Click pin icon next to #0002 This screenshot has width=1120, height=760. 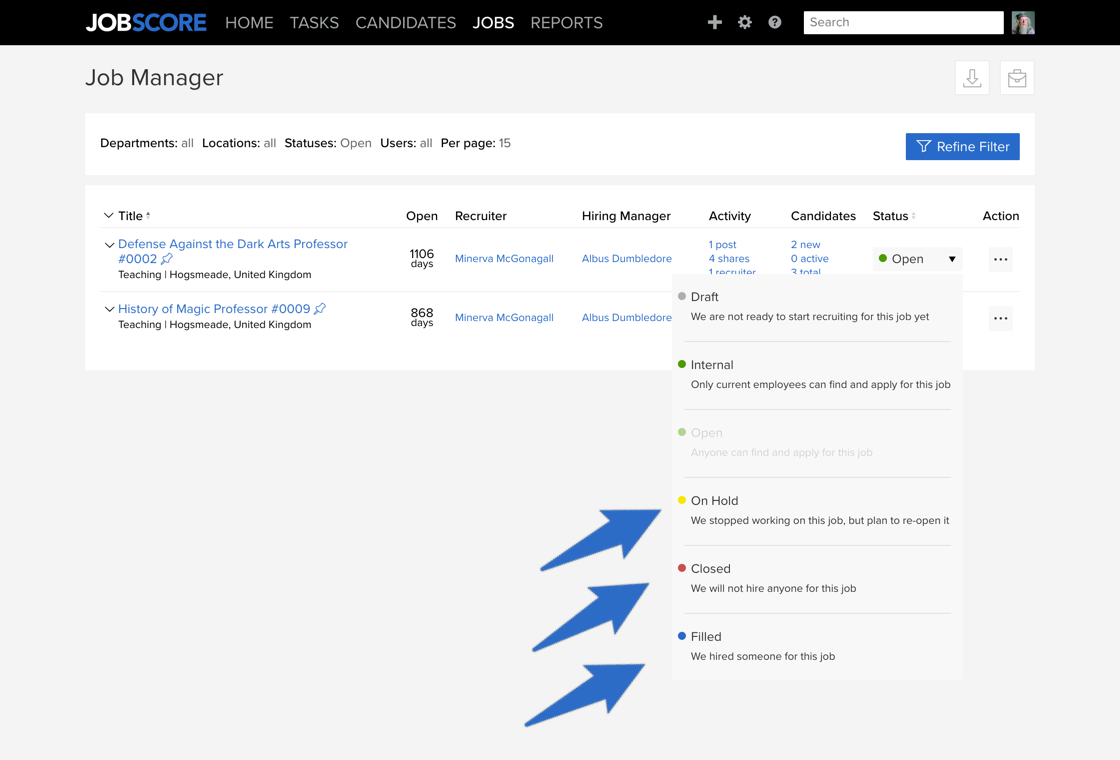(x=166, y=259)
